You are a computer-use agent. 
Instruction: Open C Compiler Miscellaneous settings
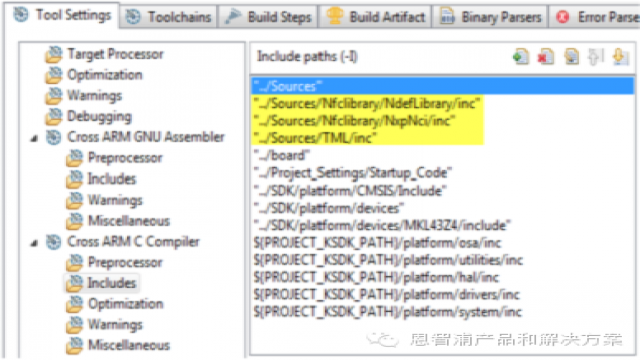[x=129, y=345]
